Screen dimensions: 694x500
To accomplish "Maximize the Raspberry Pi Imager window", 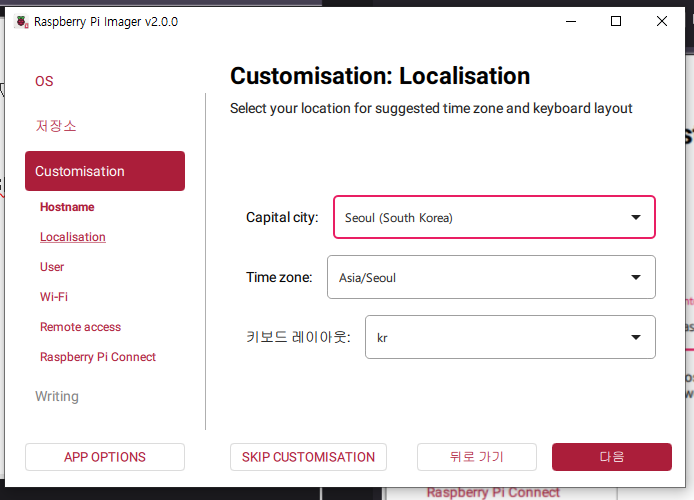I will [x=616, y=21].
